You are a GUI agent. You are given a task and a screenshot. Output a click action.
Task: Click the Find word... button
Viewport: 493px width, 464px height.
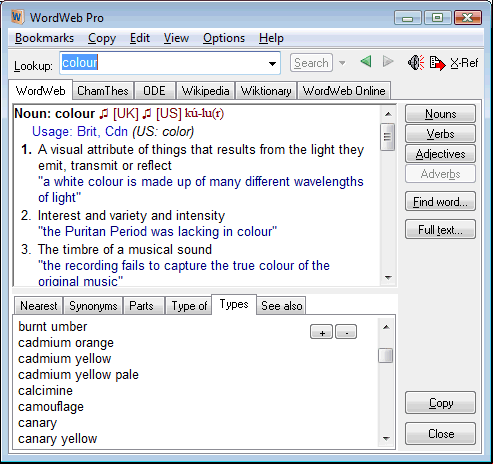440,202
